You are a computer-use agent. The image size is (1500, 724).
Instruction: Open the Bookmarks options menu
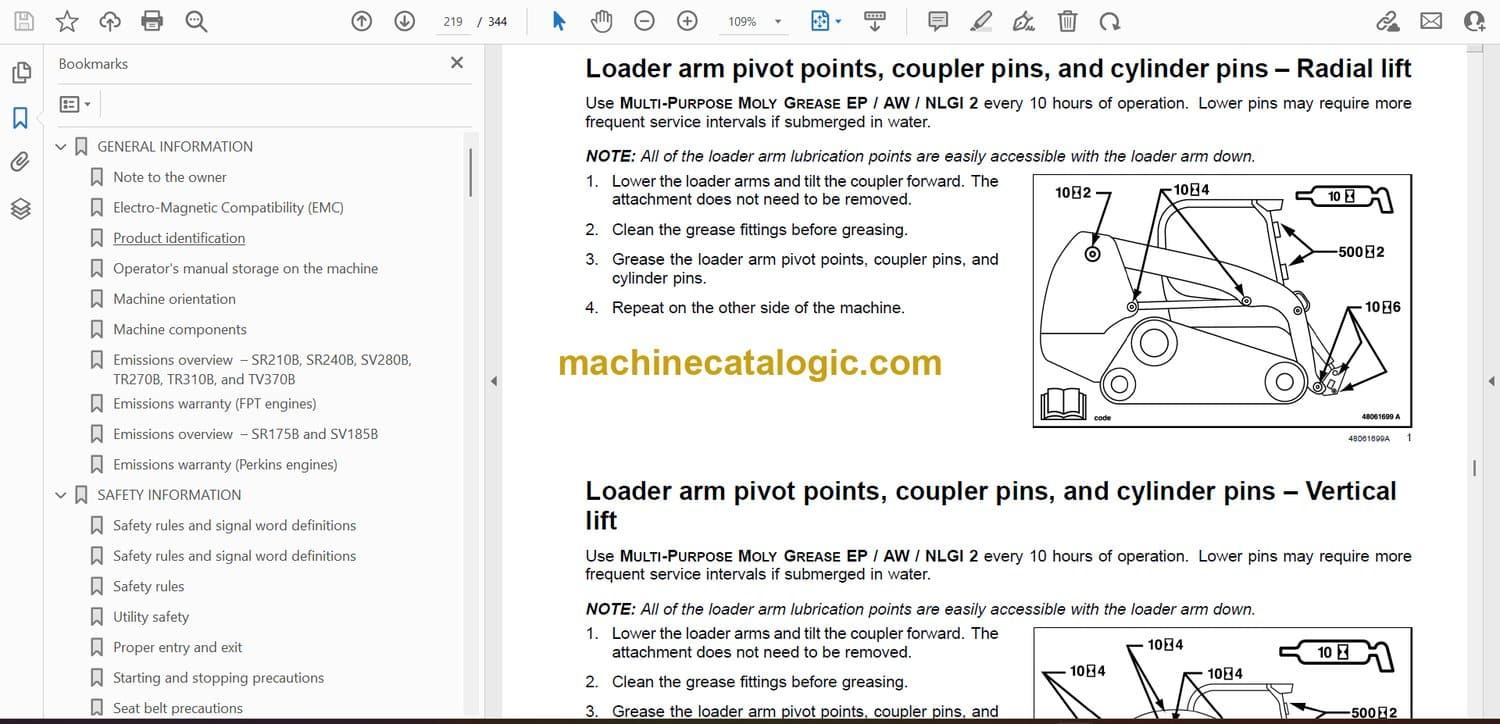click(75, 104)
